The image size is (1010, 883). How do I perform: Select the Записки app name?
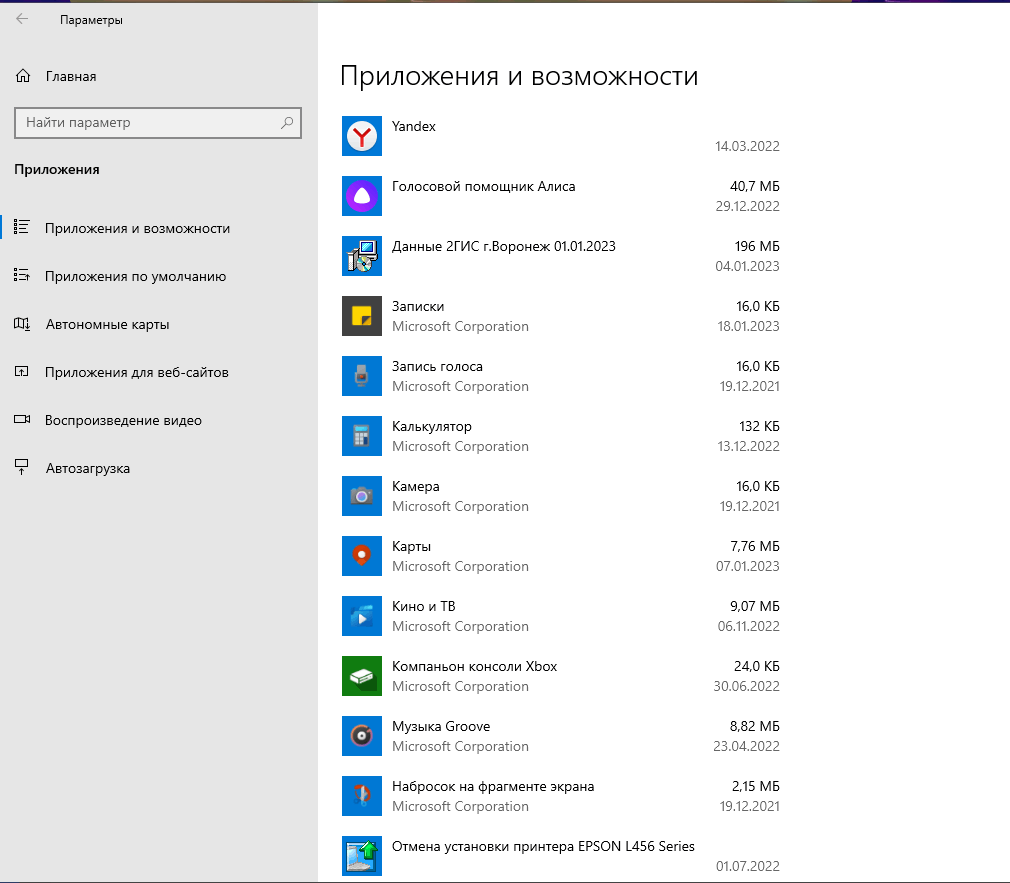tap(418, 306)
